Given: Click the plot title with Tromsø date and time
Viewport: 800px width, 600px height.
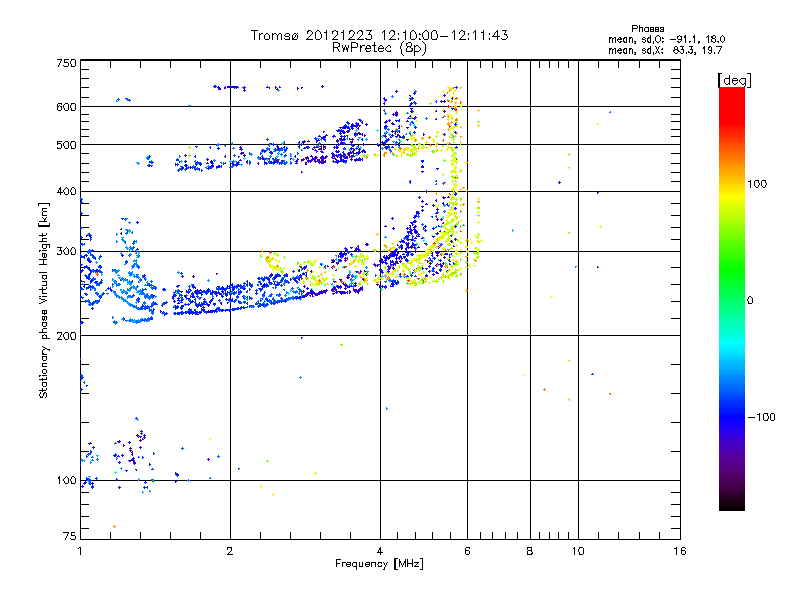Looking at the screenshot, I should tap(379, 35).
